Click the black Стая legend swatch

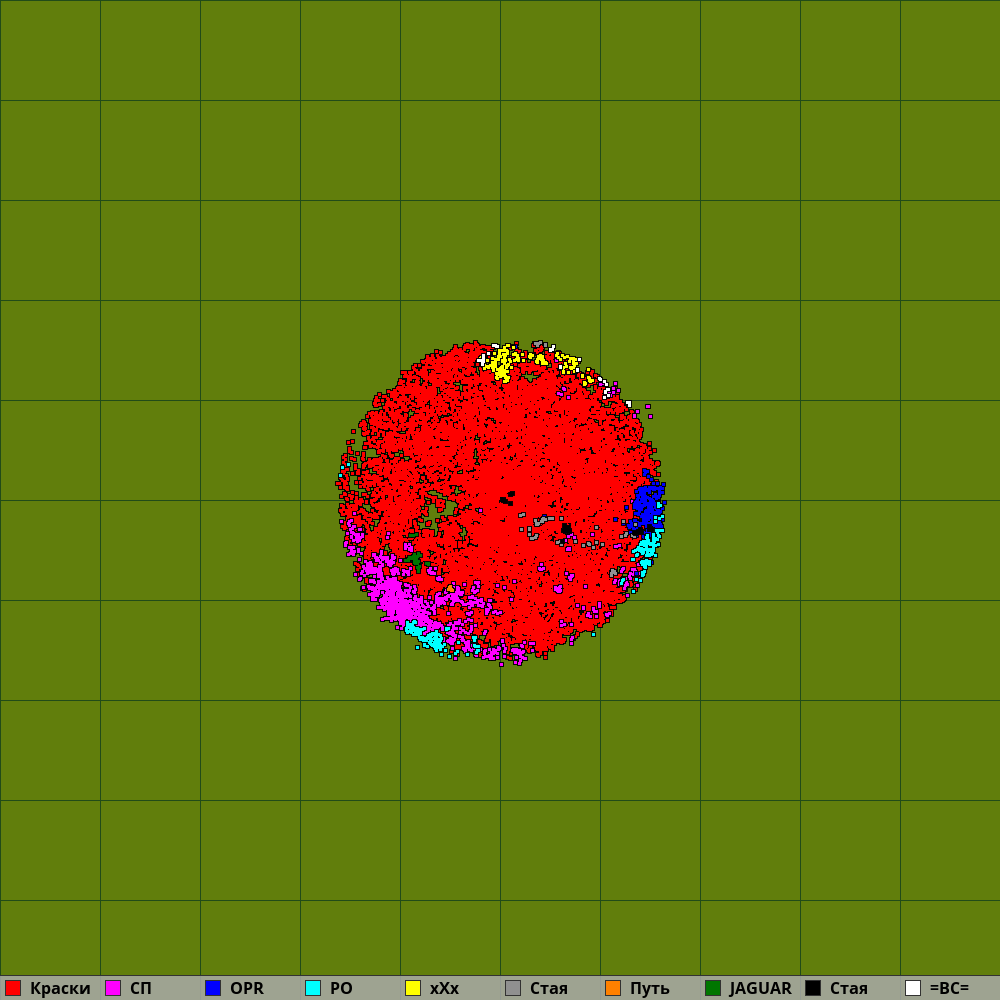[x=813, y=988]
